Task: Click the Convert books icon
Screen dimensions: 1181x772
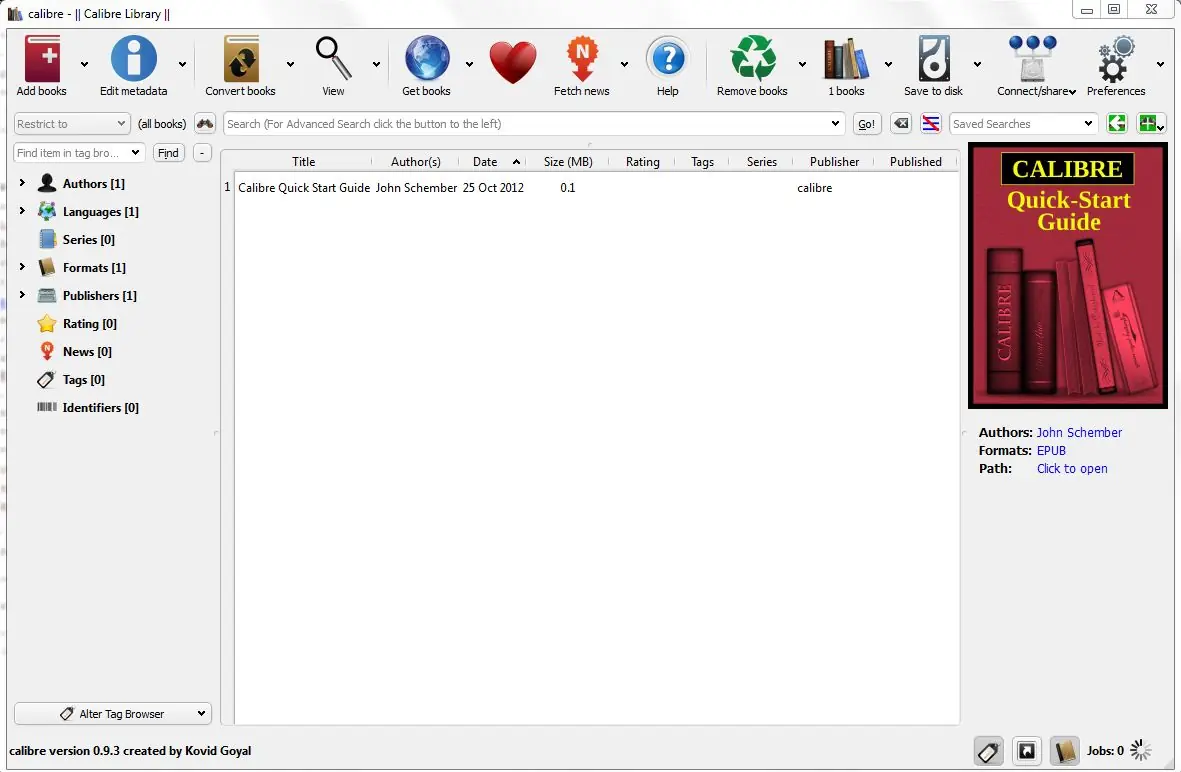Action: [241, 59]
